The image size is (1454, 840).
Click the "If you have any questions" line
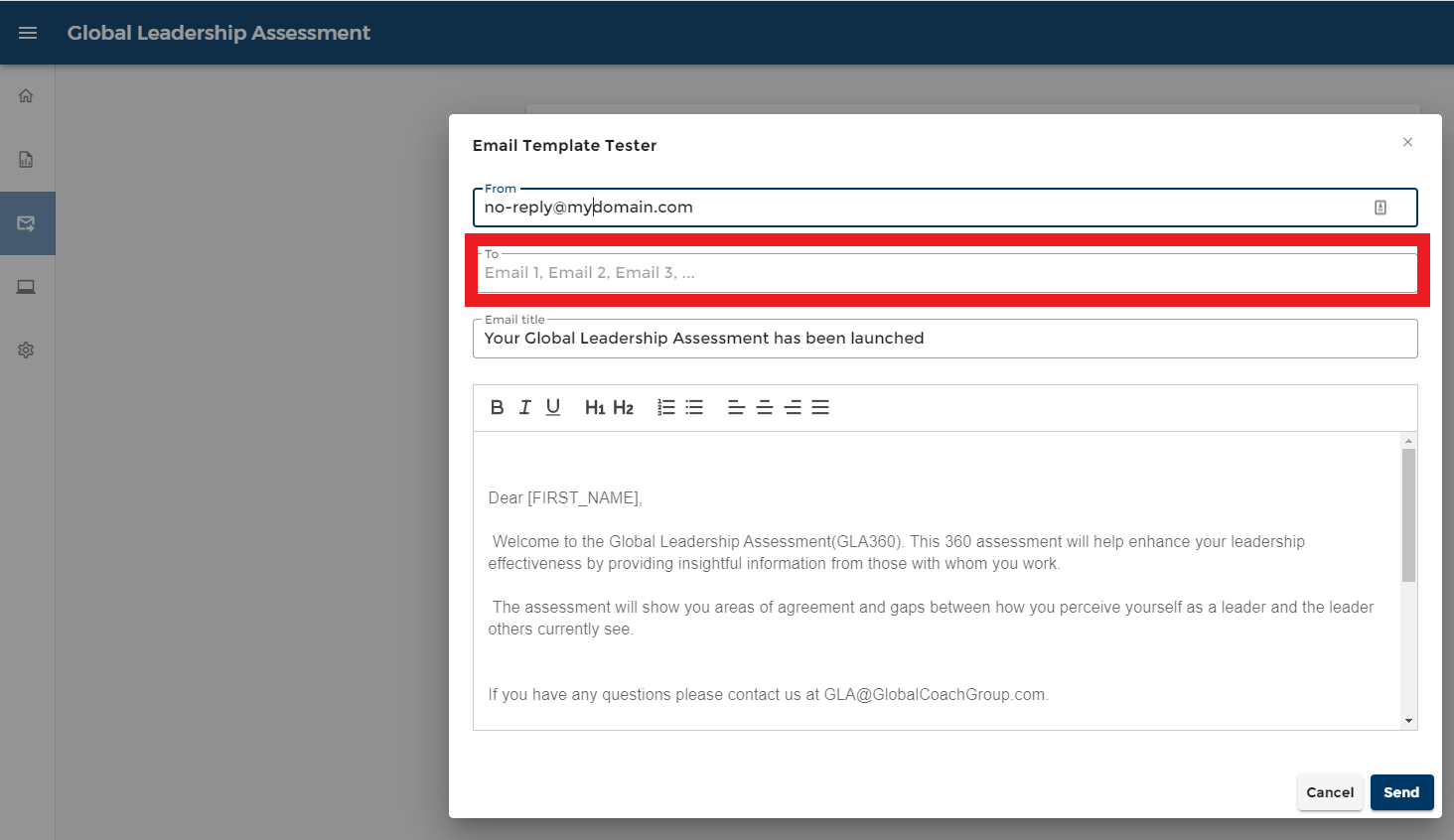coord(769,695)
